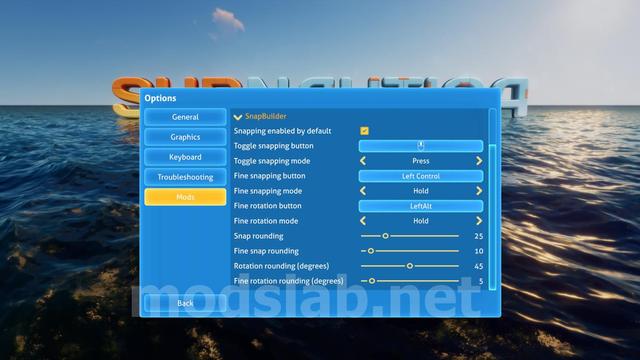This screenshot has height=360, width=640.
Task: Uncheck Snapping enabled by default
Action: (x=364, y=131)
